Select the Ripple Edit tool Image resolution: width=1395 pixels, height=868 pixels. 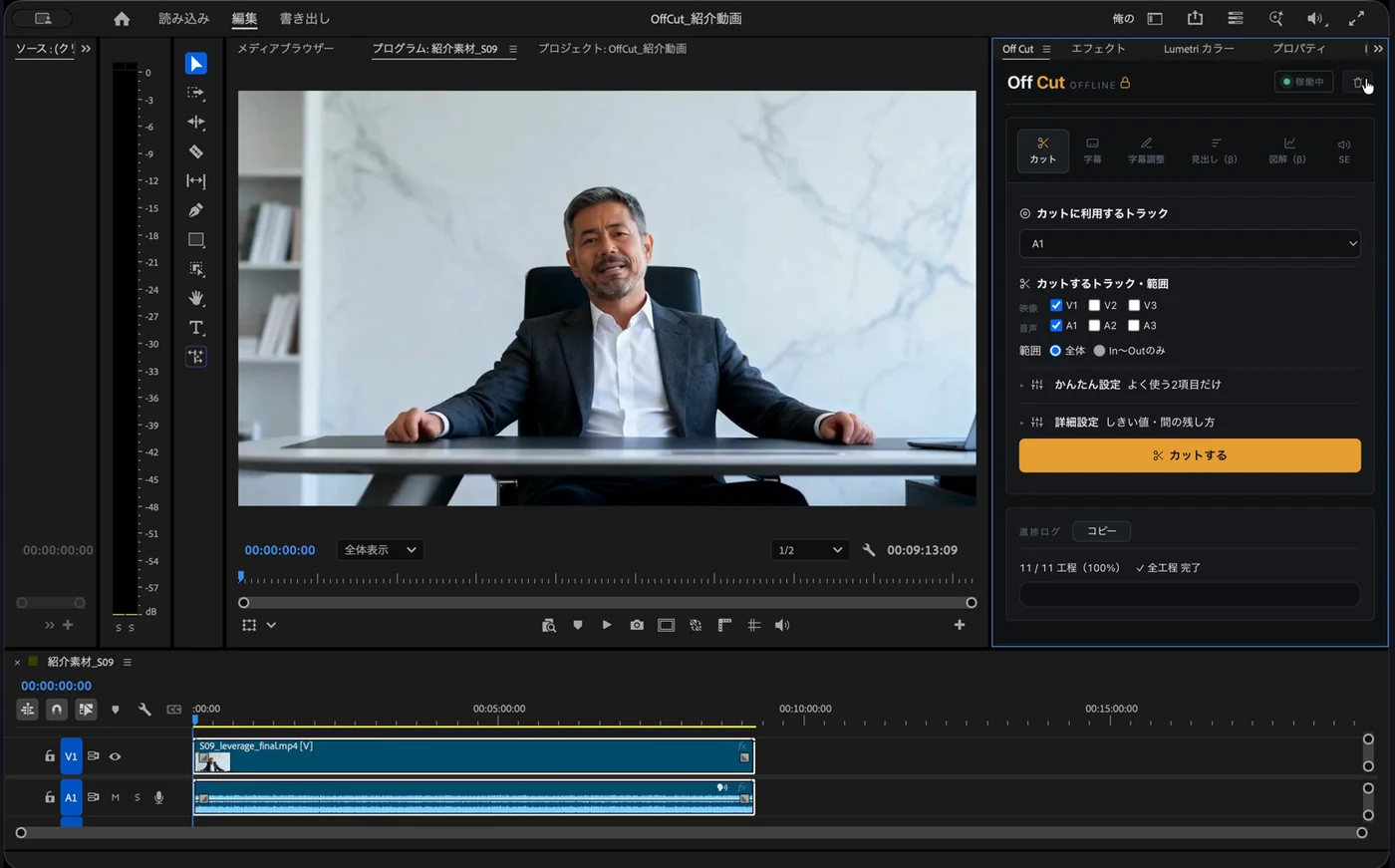pos(196,122)
